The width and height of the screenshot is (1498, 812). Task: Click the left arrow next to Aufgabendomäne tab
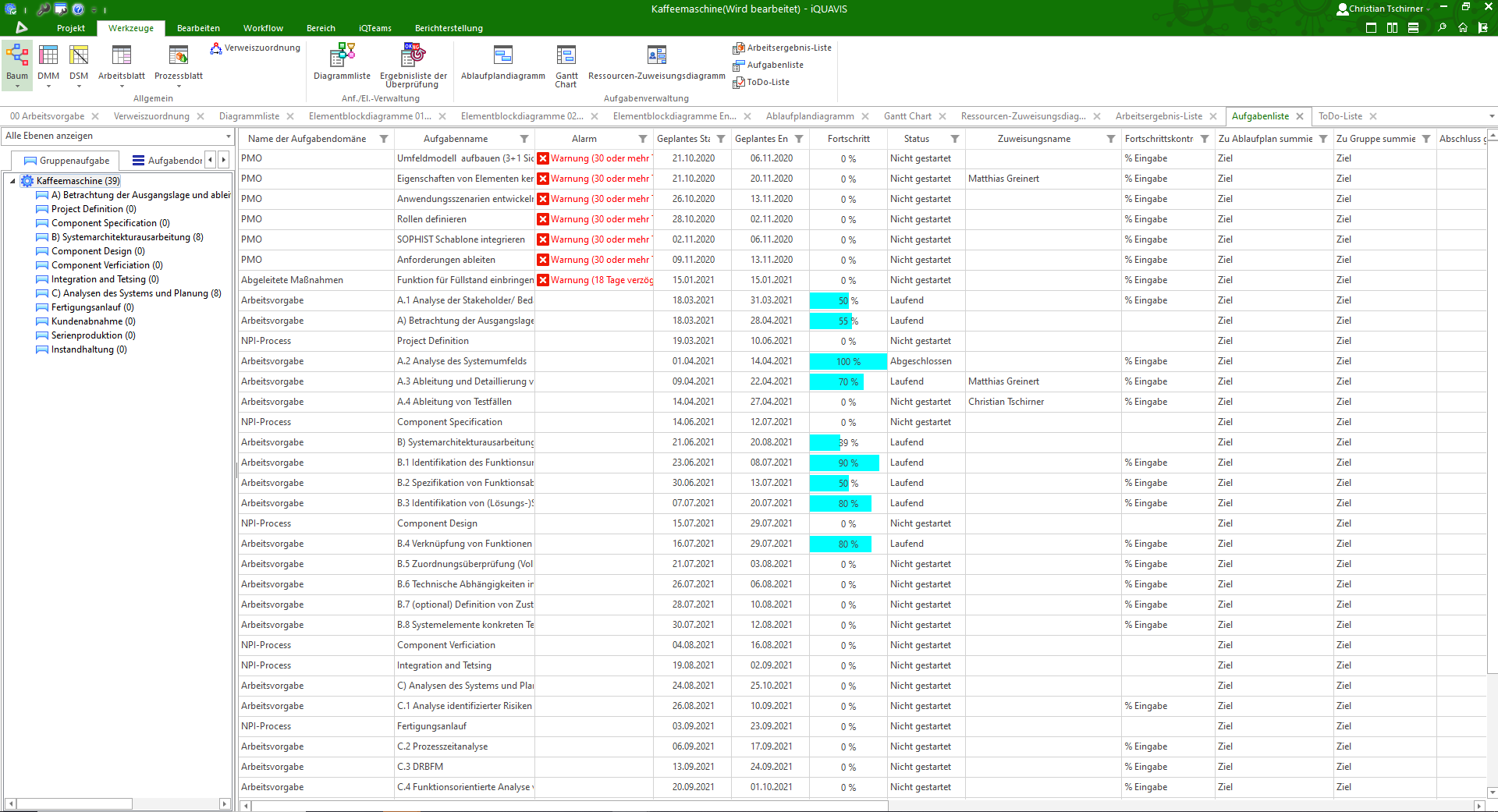click(x=210, y=160)
